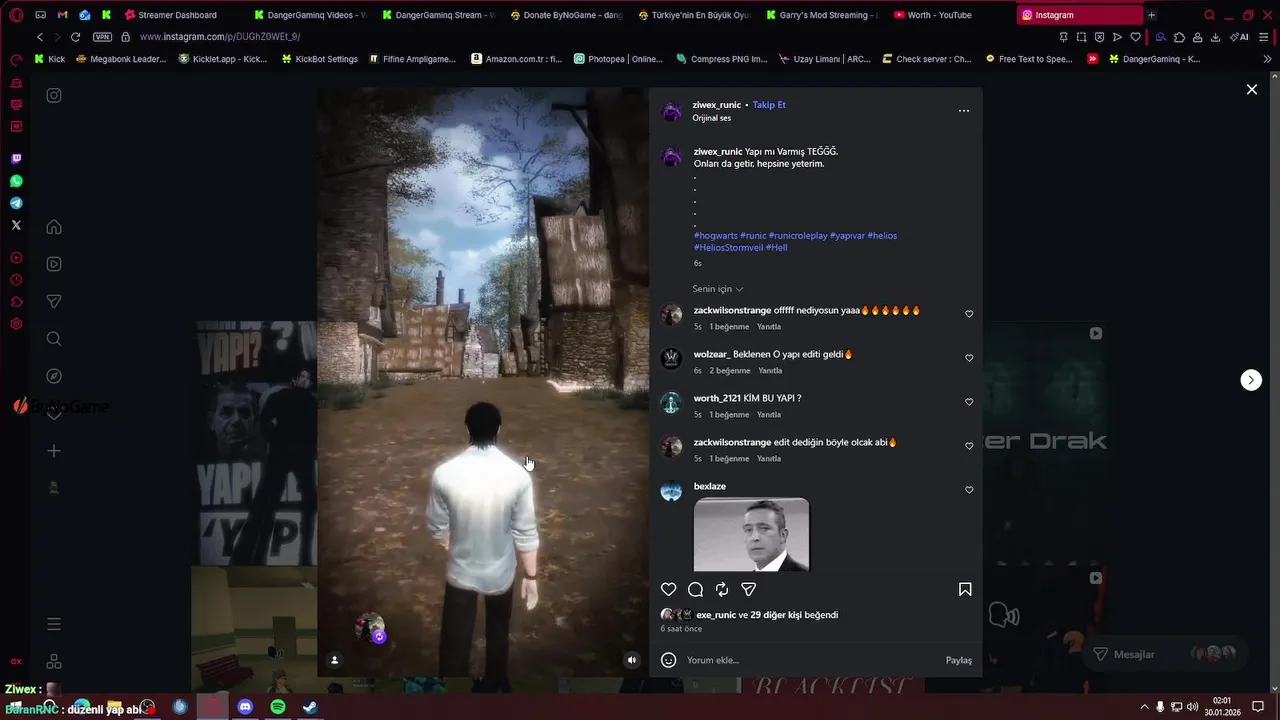Go to the next post arrow
This screenshot has width=1280, height=720.
click(1251, 380)
